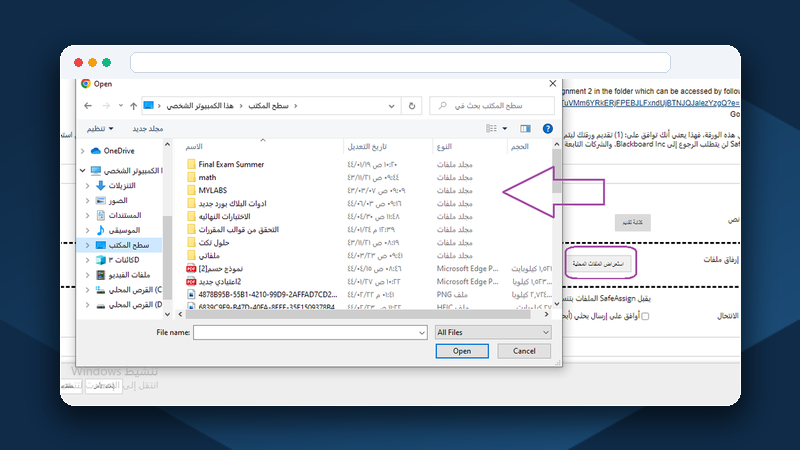800x450 pixels.
Task: Select ملفات الفيديو (Videos) in sidebar
Action: [129, 274]
